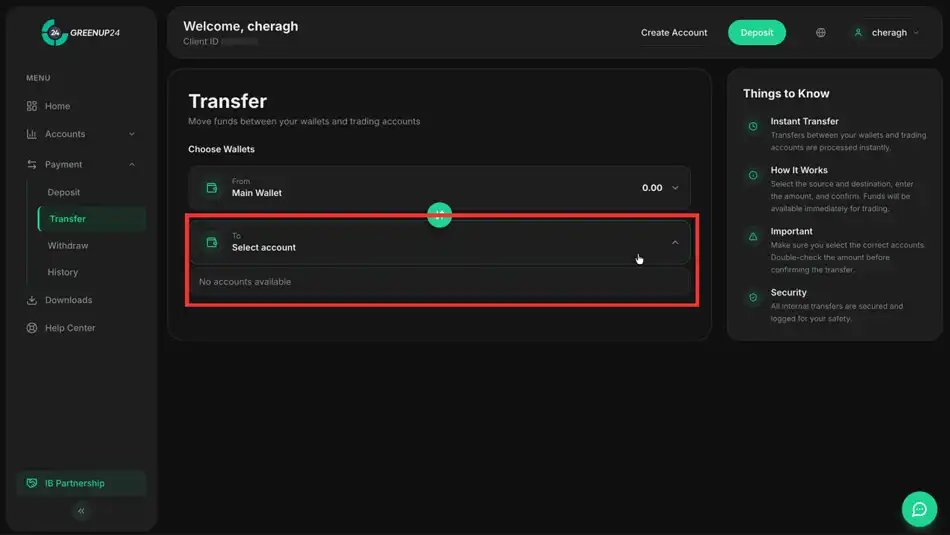Image resolution: width=950 pixels, height=535 pixels.
Task: Click the Security shield icon
Action: pos(753,297)
